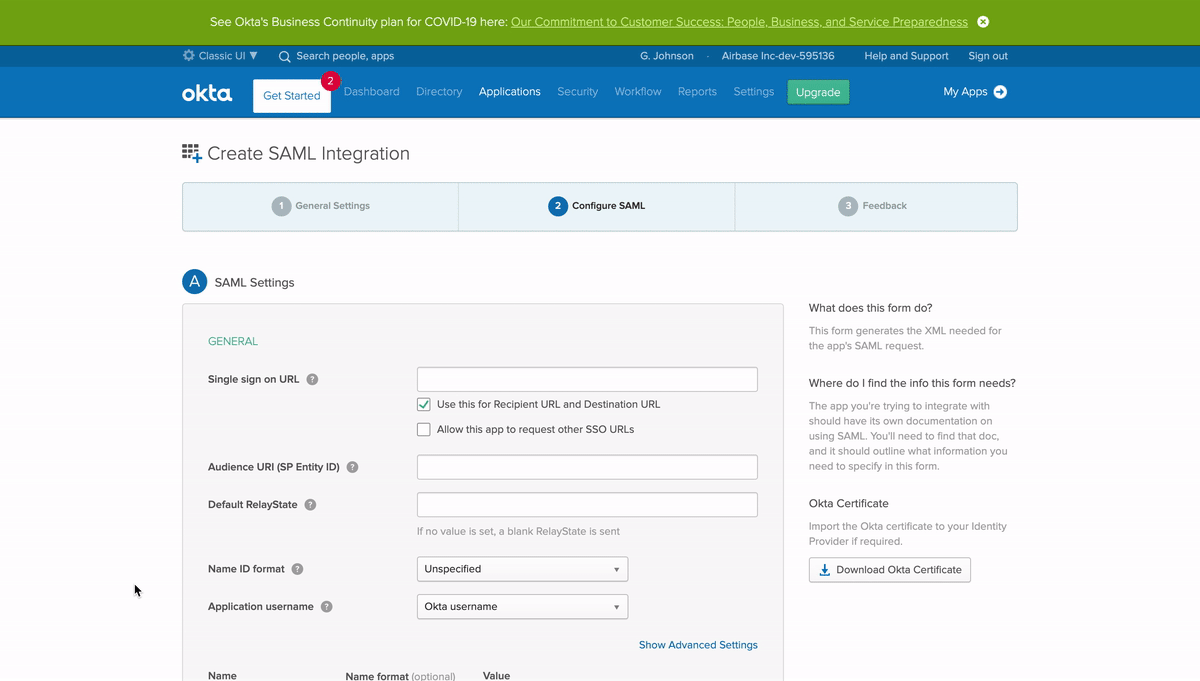The image size is (1200, 681).
Task: Click the Sign out link
Action: point(988,56)
